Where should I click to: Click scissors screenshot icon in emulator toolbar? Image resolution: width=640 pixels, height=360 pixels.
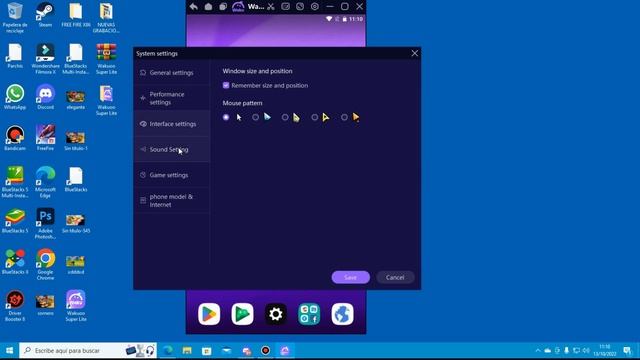coord(271,7)
